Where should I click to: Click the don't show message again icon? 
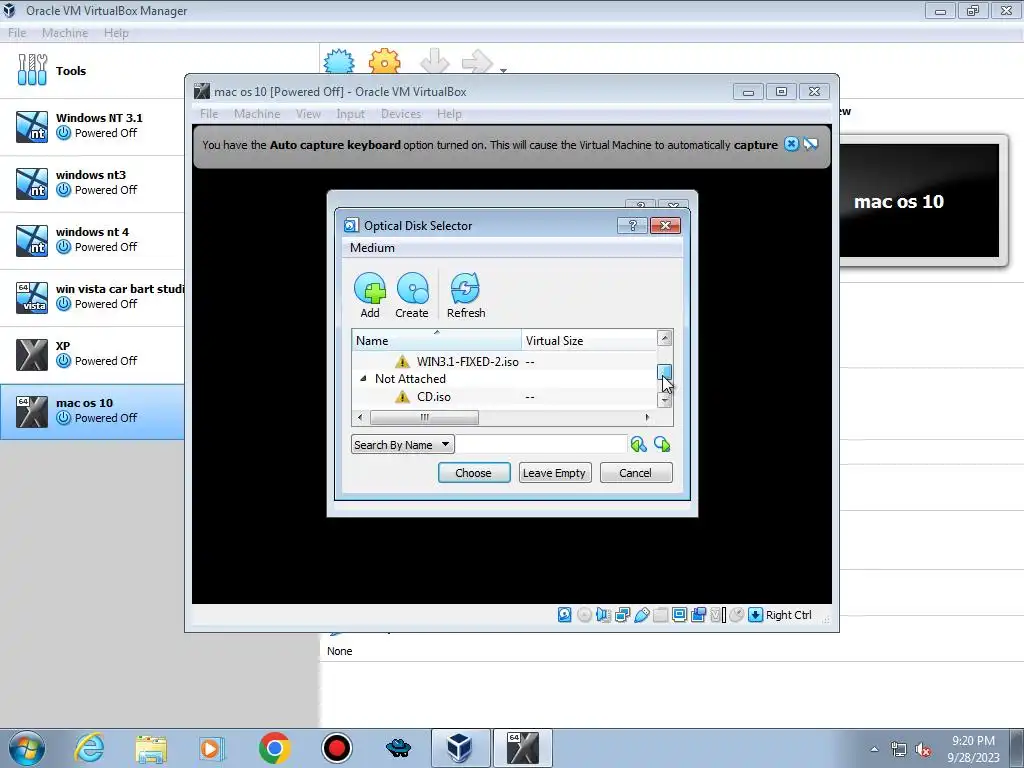tap(810, 144)
